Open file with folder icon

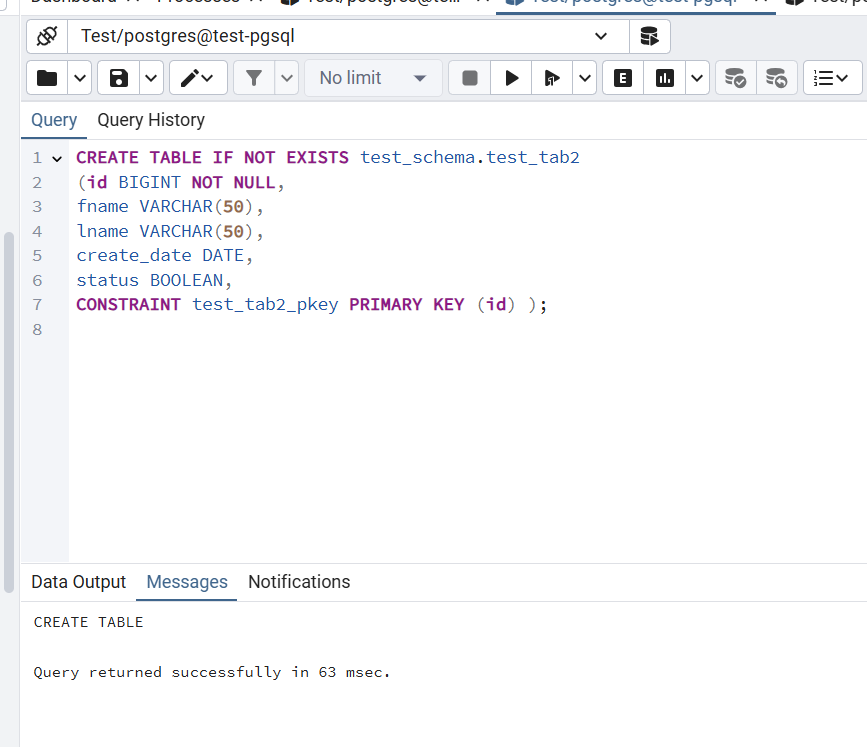(47, 78)
